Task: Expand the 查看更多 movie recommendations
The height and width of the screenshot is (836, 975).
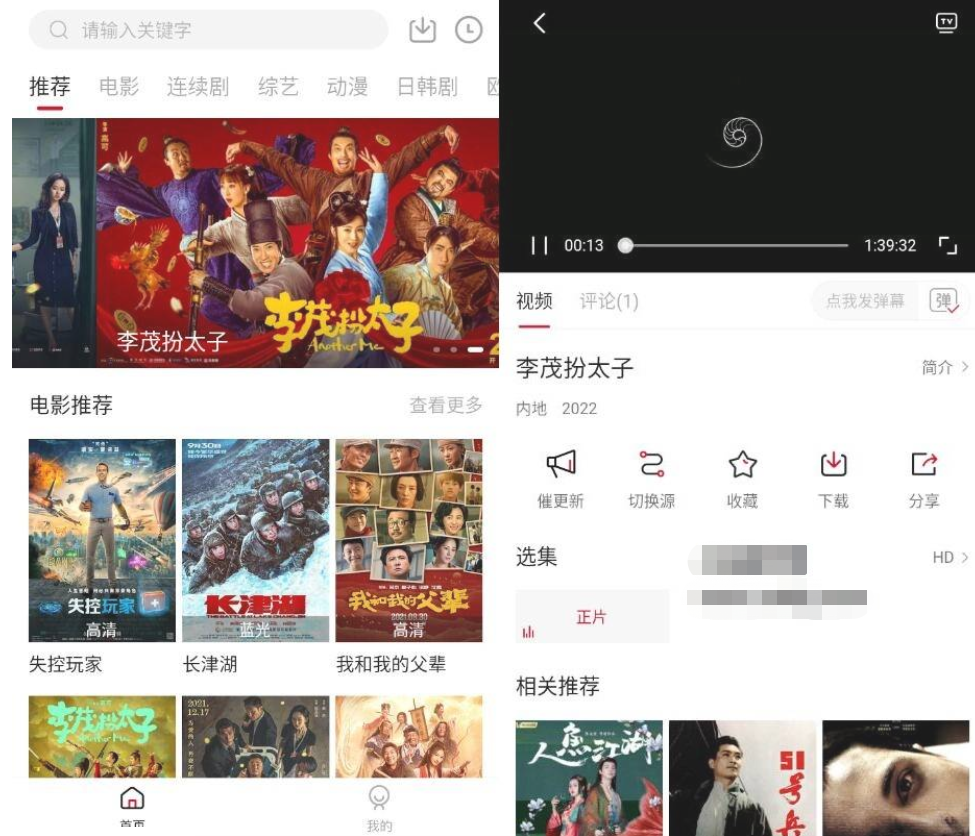Action: 445,406
